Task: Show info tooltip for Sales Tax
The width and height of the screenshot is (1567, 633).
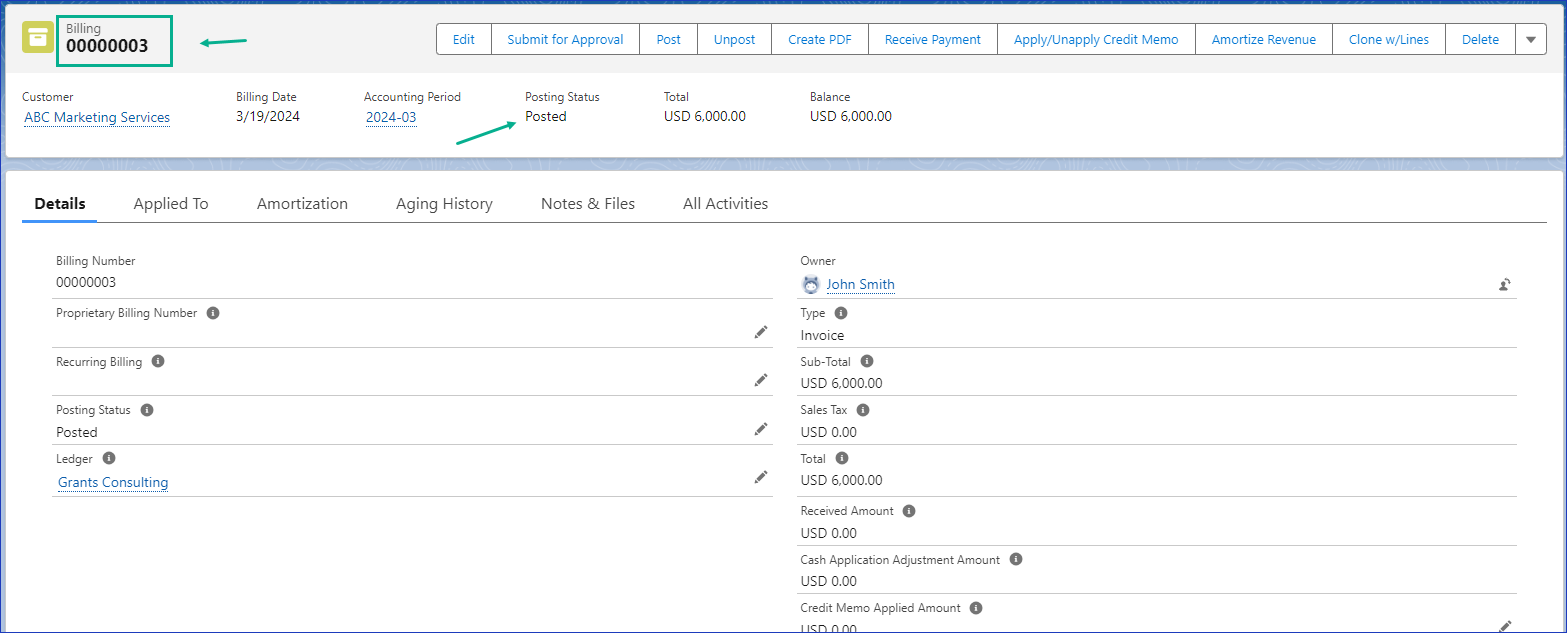Action: point(863,410)
